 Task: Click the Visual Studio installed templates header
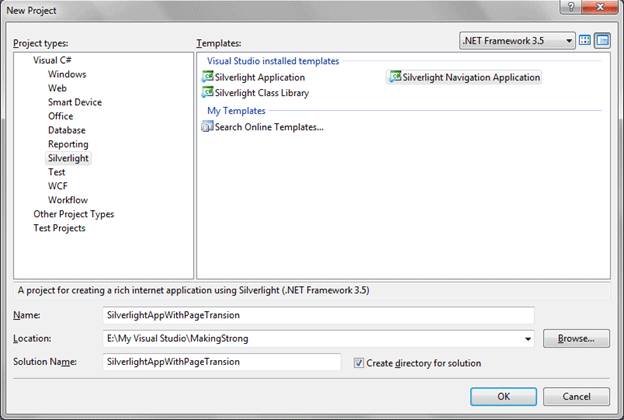click(273, 61)
